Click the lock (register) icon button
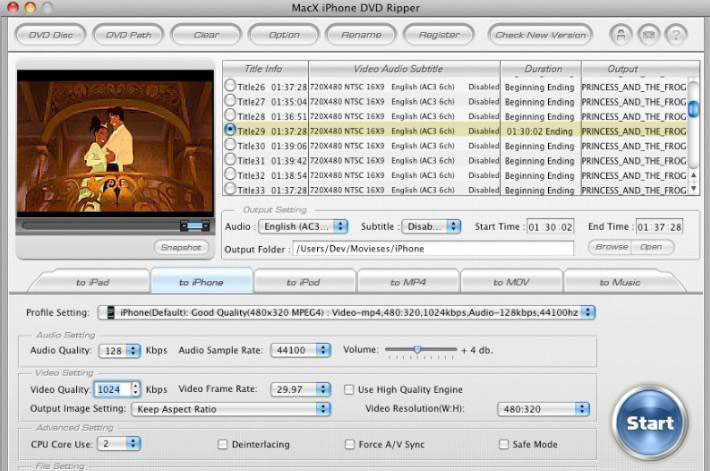 click(621, 35)
